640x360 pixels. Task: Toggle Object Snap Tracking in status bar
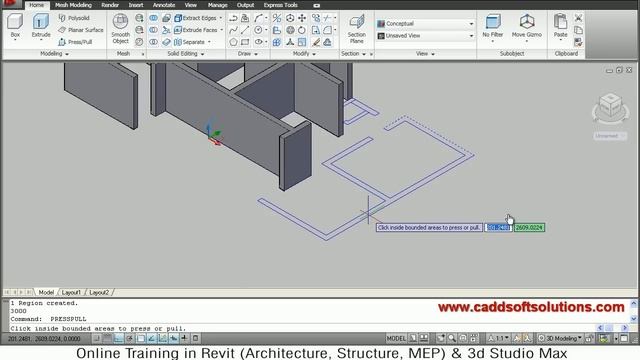point(151,338)
